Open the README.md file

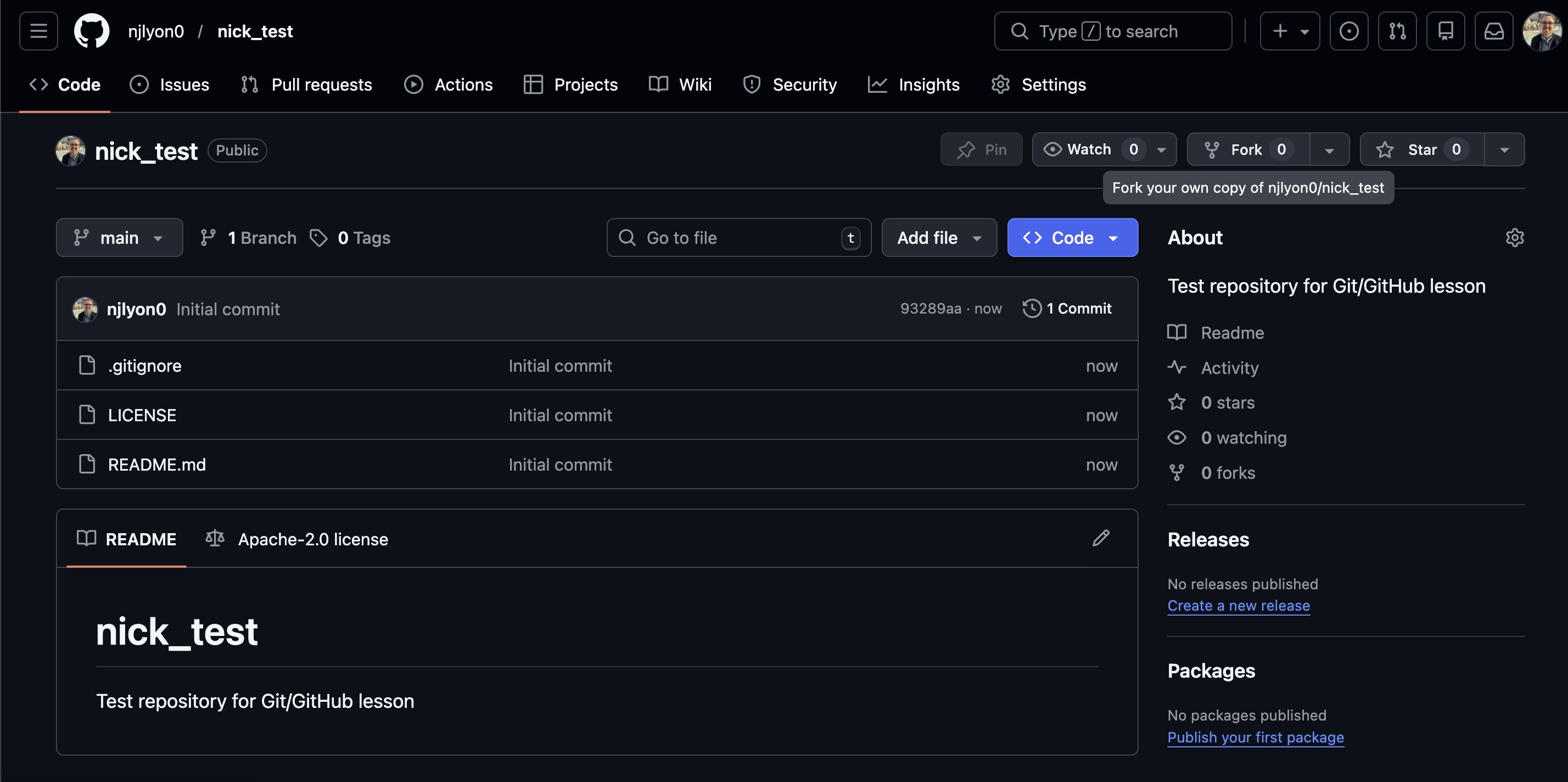pos(157,464)
